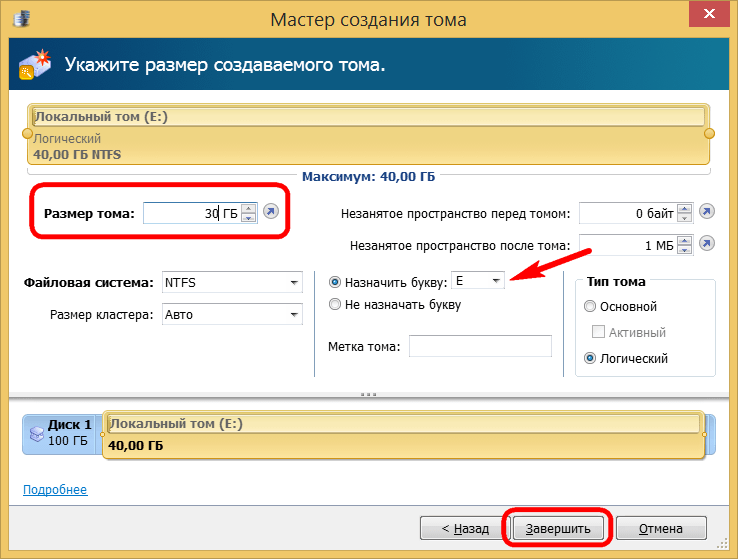Open the 'Подробнее' link
This screenshot has height=559, width=738.
[x=55, y=490]
